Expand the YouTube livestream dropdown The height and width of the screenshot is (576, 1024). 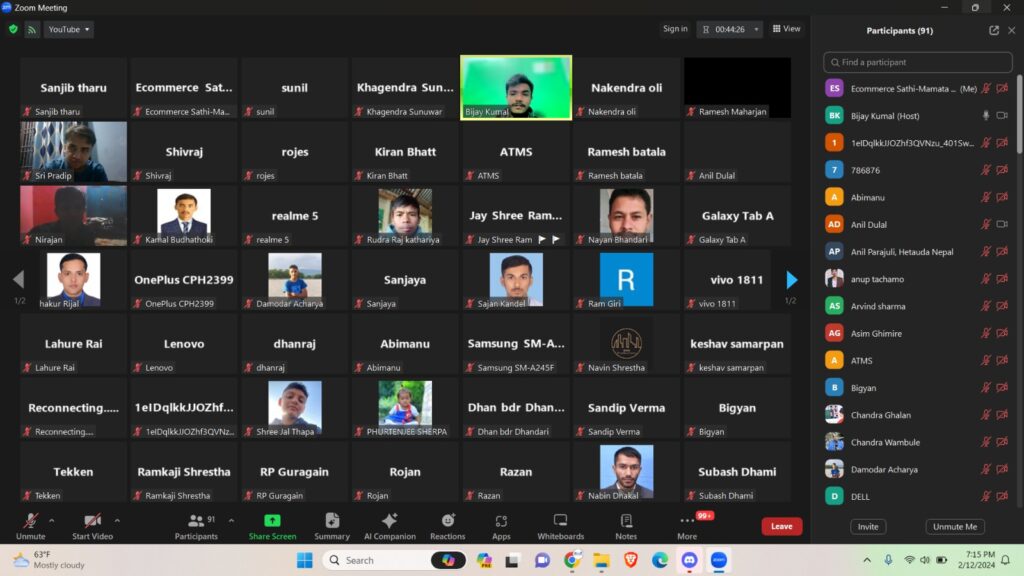(69, 29)
